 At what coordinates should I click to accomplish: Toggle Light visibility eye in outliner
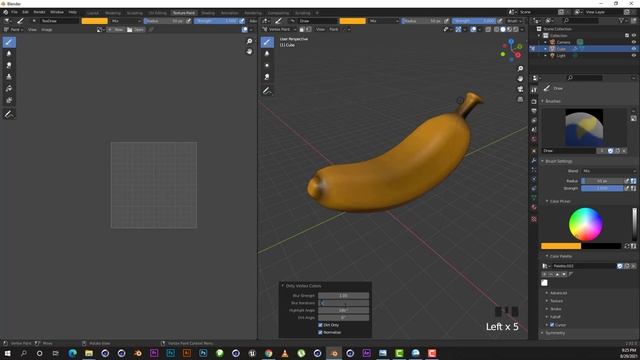pos(634,56)
